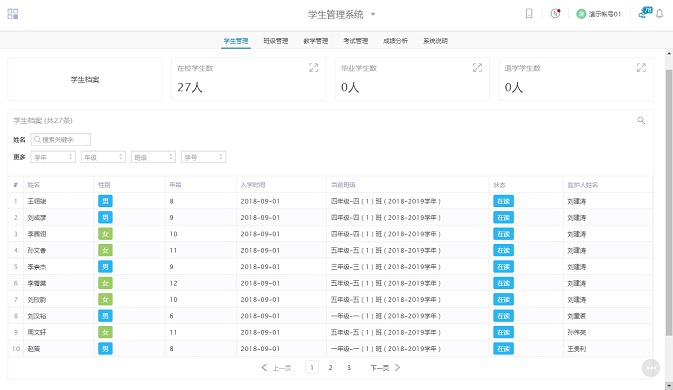Click the vertical scrollbar on the right

pyautogui.click(x=669, y=202)
